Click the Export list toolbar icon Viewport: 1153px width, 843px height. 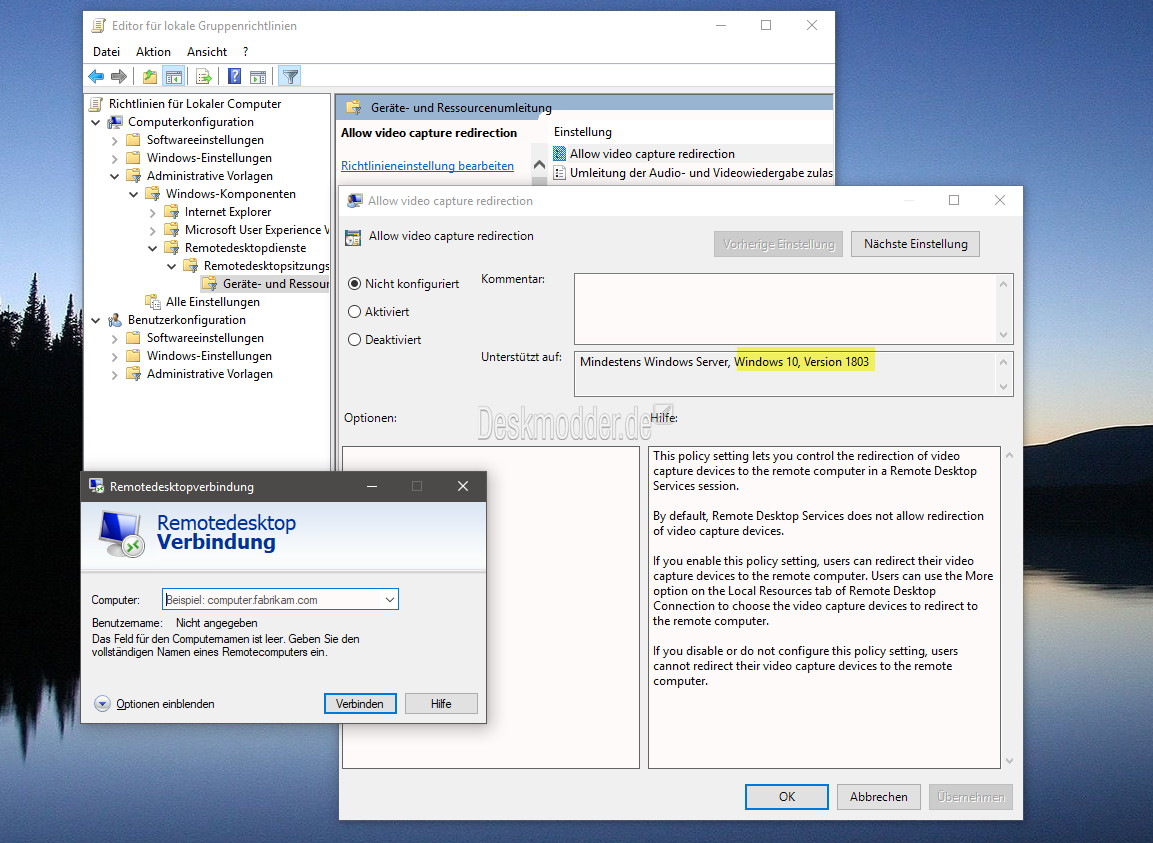click(x=204, y=77)
